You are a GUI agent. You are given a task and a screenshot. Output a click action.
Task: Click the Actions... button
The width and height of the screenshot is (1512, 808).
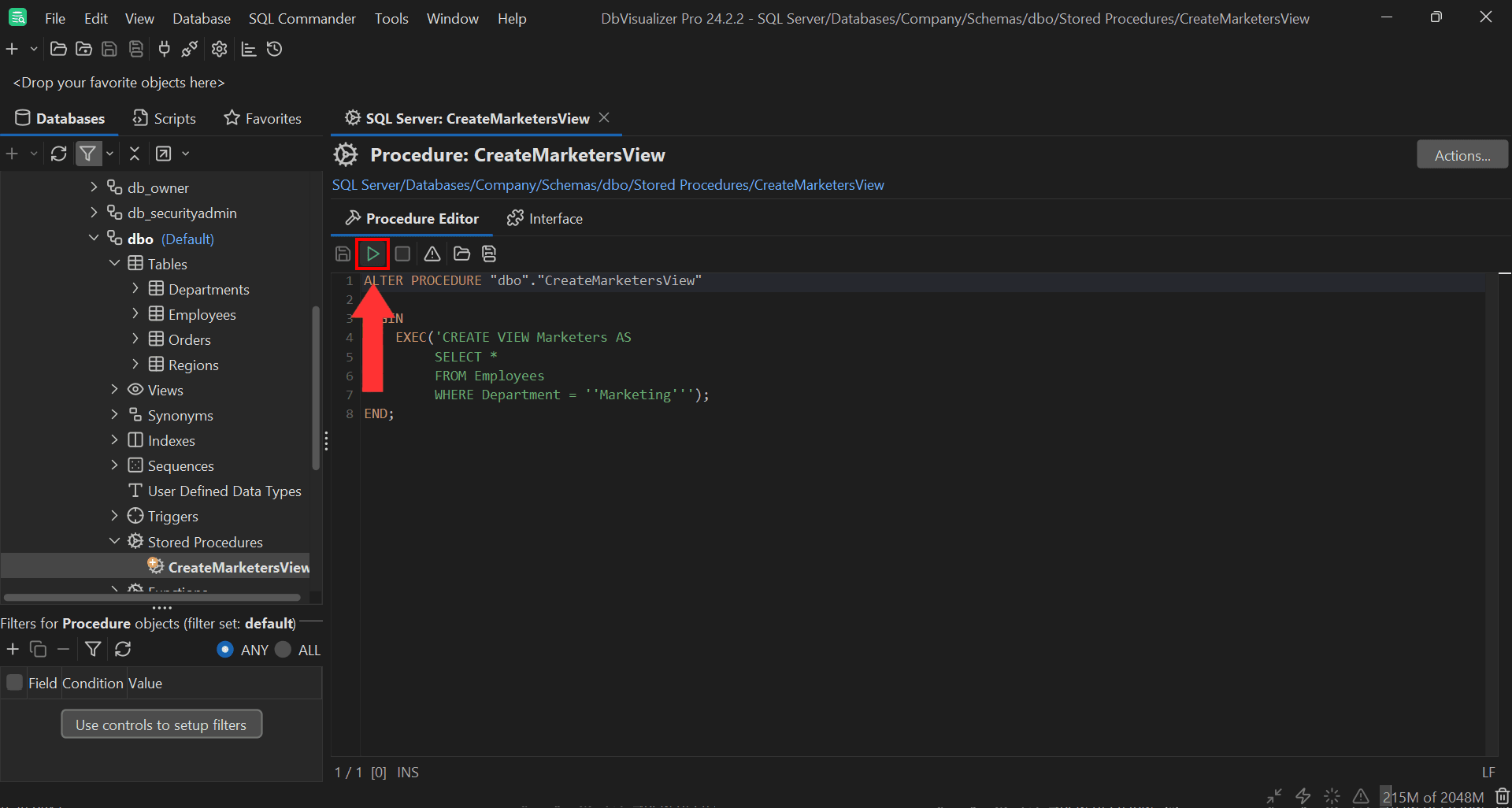click(x=1462, y=154)
